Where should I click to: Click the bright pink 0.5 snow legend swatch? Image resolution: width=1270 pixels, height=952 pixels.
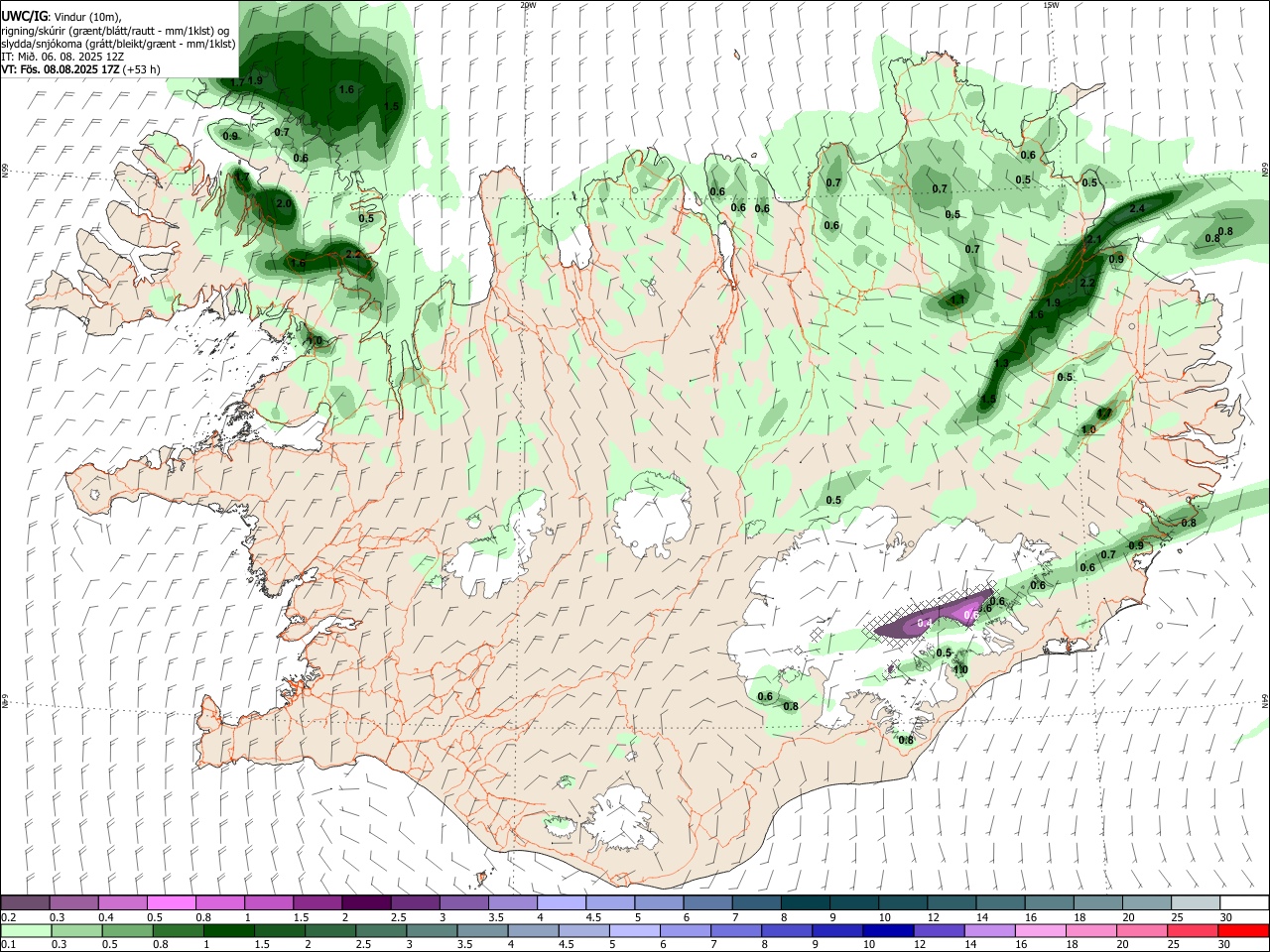tap(171, 902)
